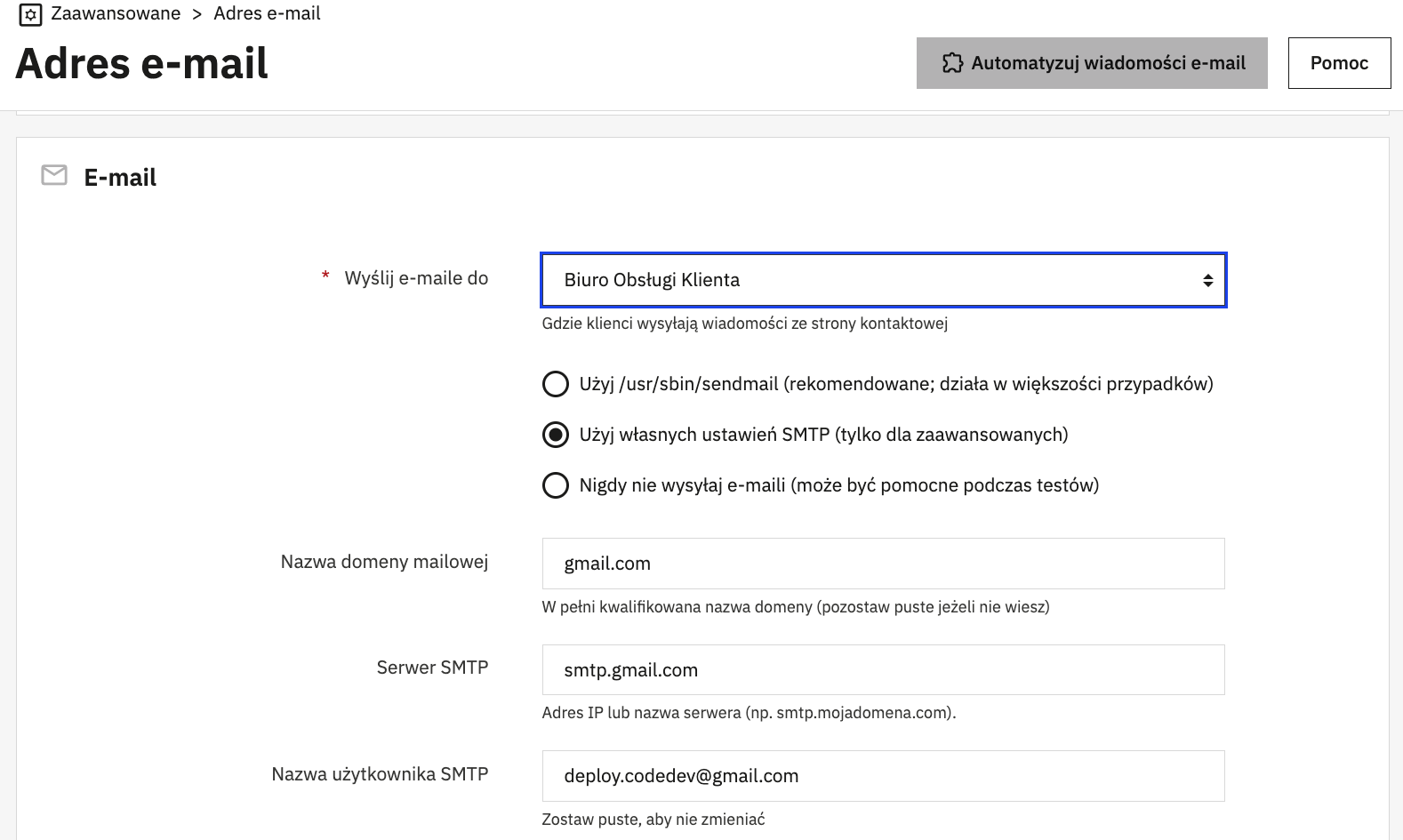Click the Nazwa domeny mailowej label
The width and height of the screenshot is (1403, 840).
tap(384, 562)
